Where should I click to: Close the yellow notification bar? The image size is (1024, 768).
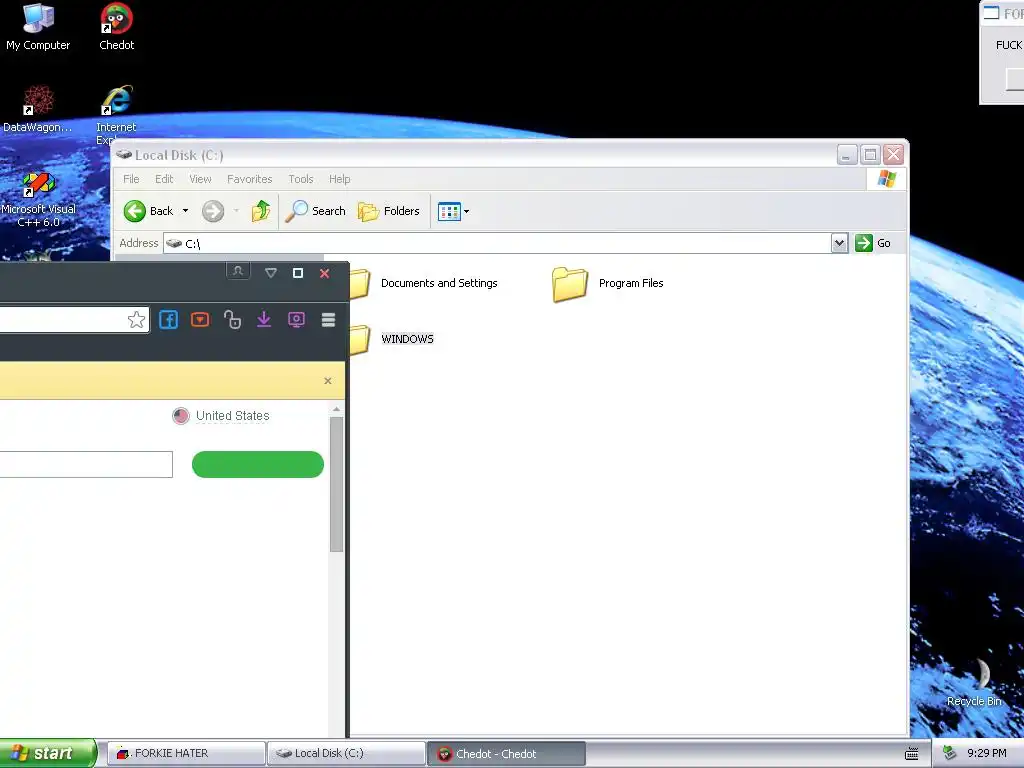(x=328, y=381)
